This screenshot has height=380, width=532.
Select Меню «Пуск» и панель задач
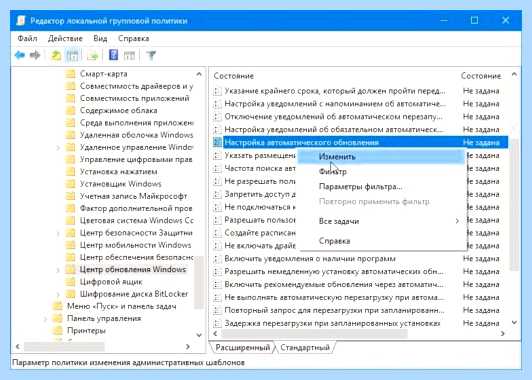click(x=121, y=306)
